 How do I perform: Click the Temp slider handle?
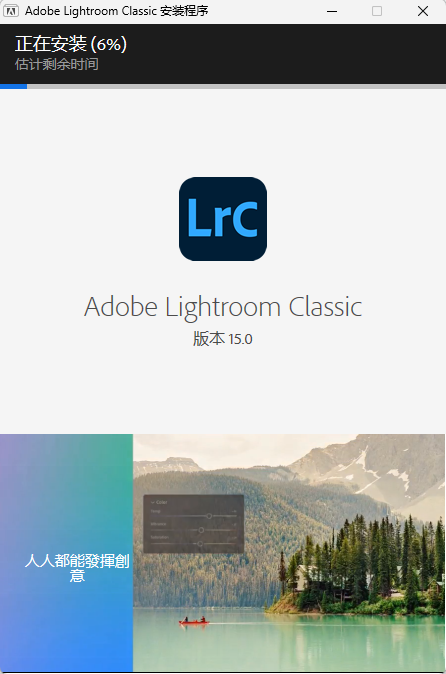tap(209, 516)
